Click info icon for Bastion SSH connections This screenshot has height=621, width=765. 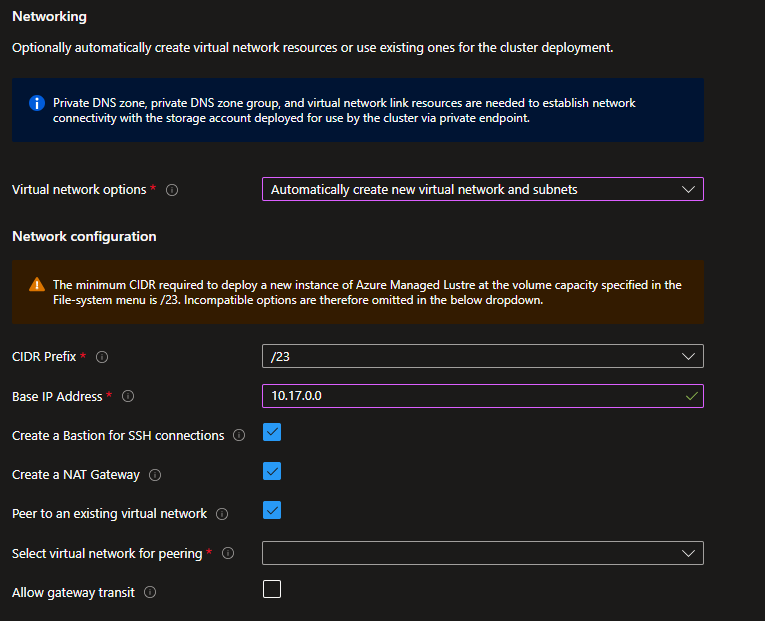click(x=238, y=436)
